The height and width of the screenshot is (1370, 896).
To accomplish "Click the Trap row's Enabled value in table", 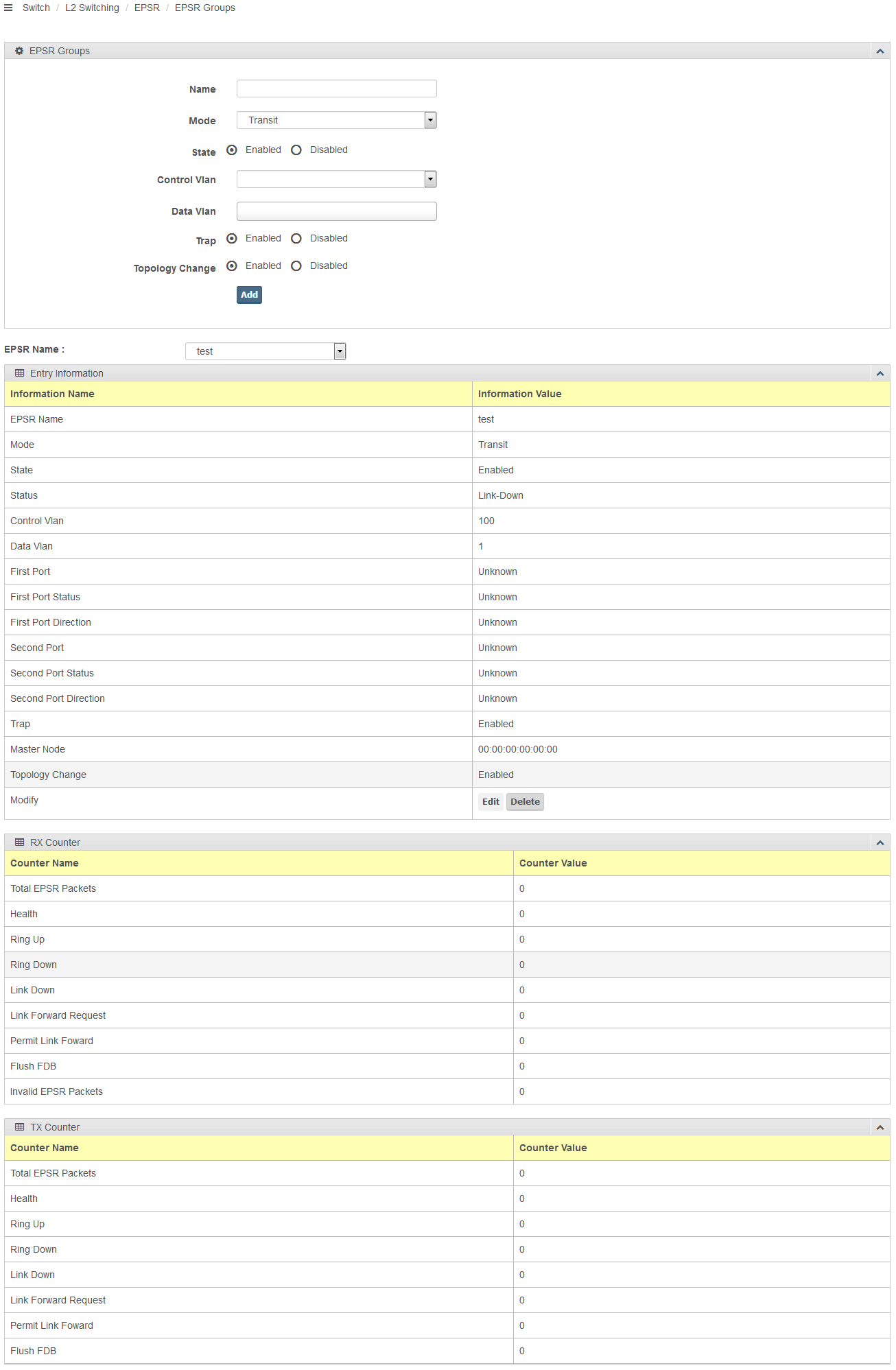I will click(496, 724).
